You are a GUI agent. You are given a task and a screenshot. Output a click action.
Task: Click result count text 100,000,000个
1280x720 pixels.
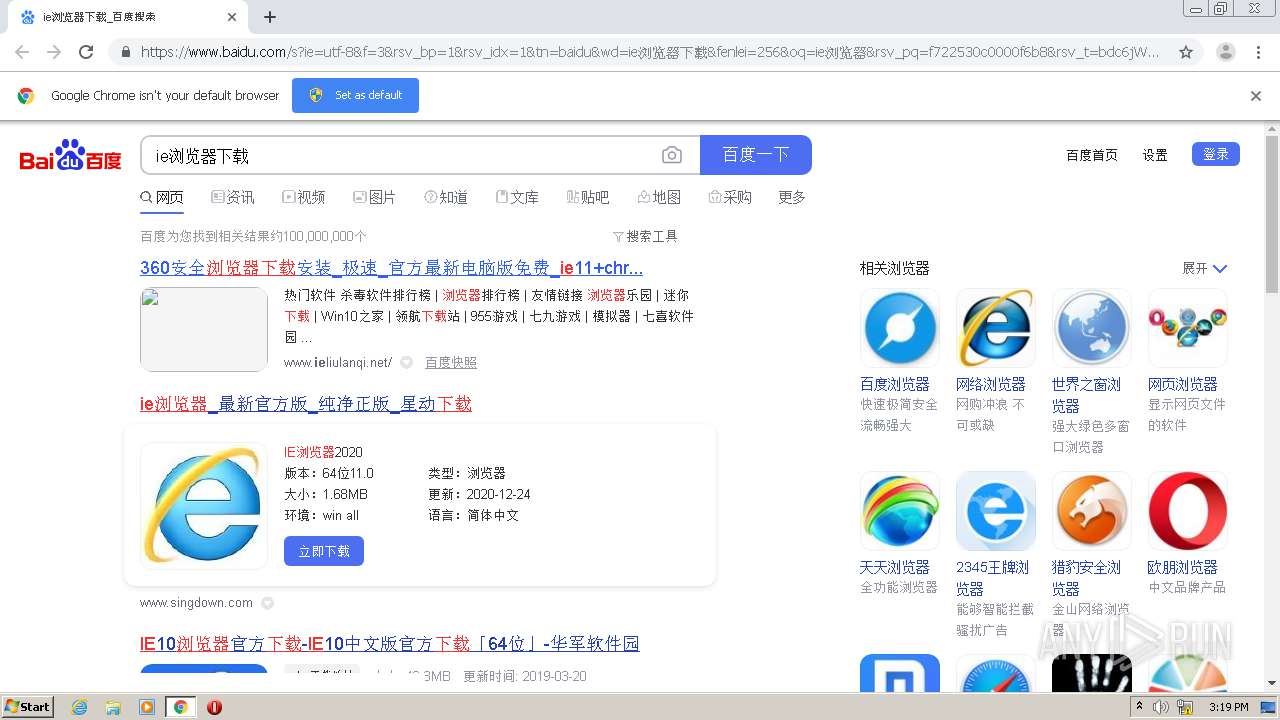325,237
